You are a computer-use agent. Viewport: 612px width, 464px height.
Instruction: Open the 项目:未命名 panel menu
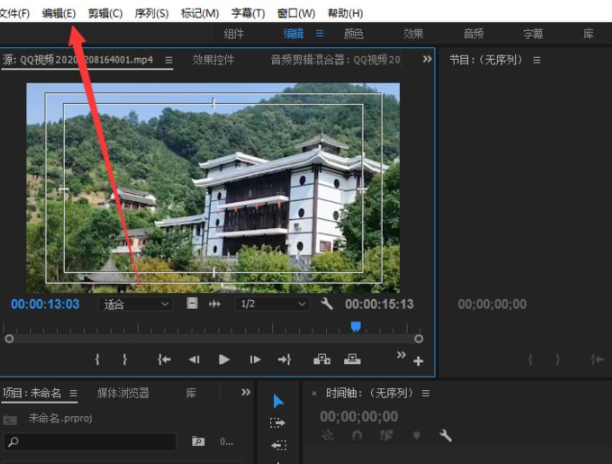73,393
